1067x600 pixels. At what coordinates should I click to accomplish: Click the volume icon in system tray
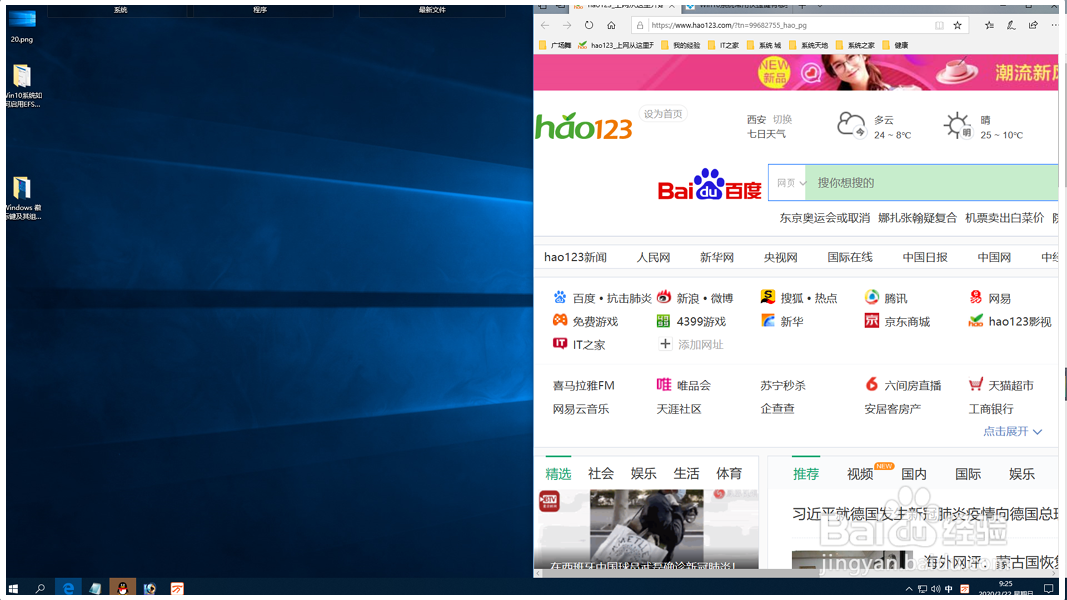(935, 589)
